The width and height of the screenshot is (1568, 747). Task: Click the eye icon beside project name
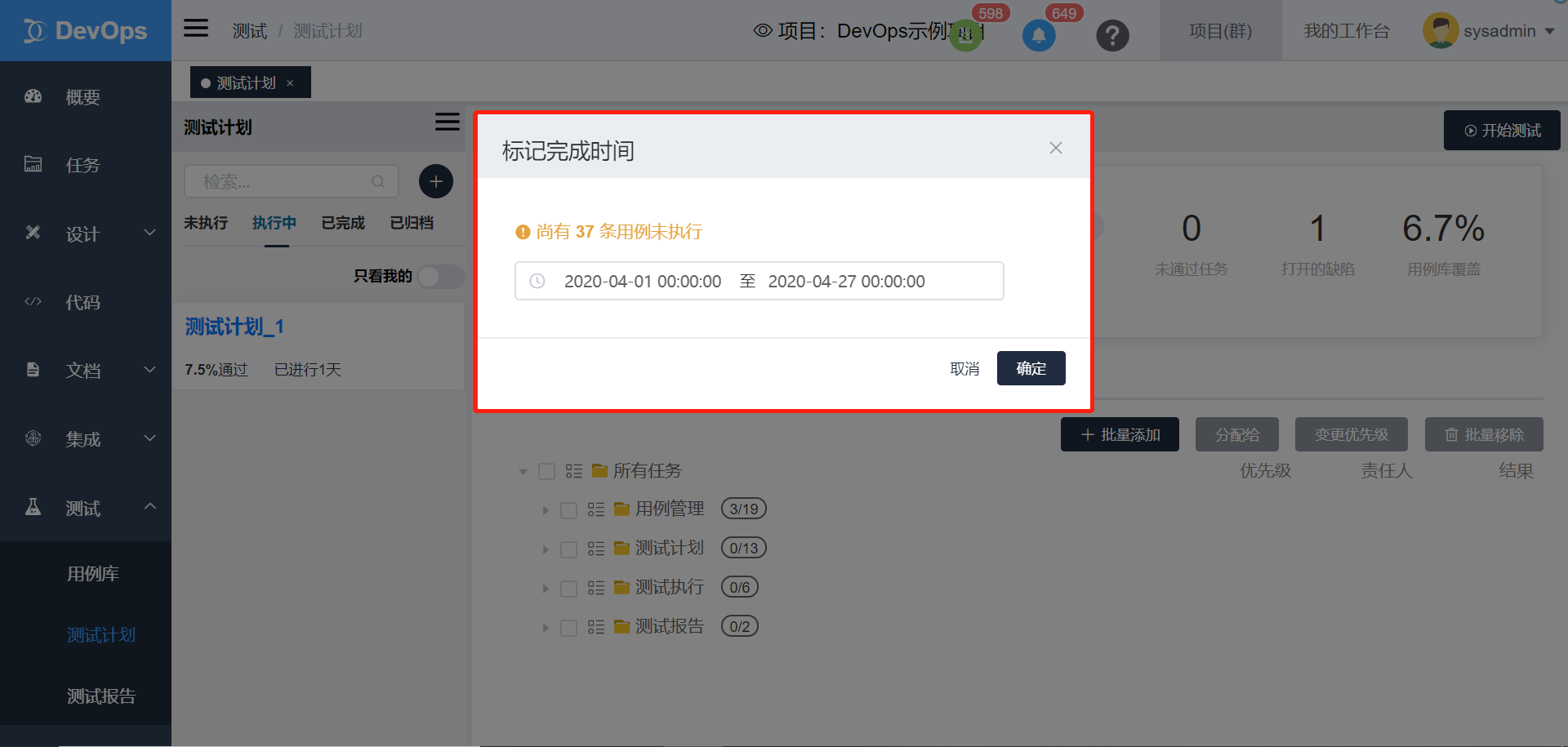pyautogui.click(x=763, y=31)
